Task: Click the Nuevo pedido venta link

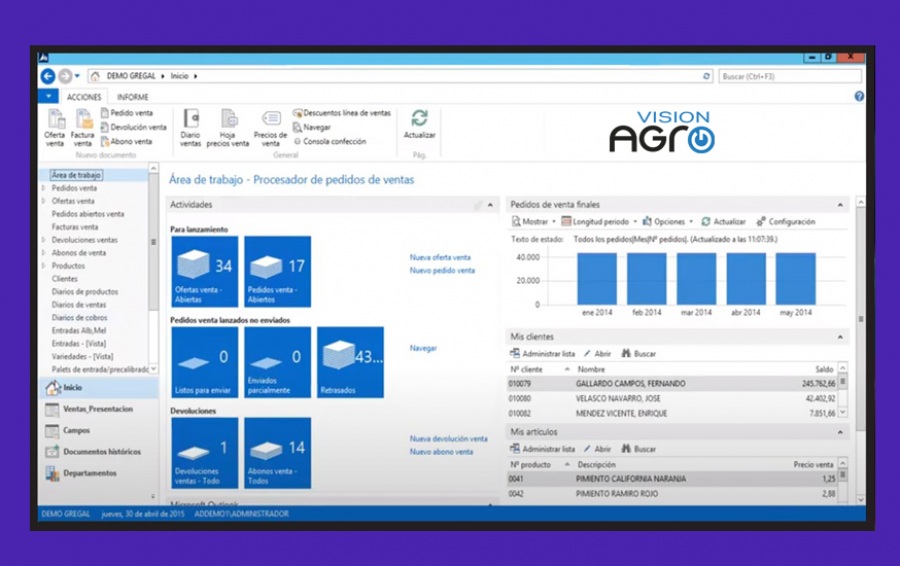Action: (x=442, y=270)
